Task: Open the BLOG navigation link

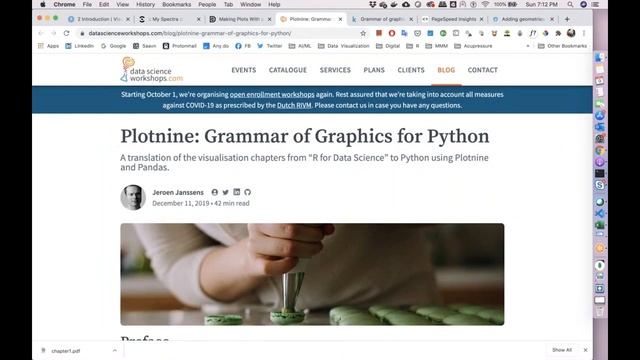Action: (446, 70)
